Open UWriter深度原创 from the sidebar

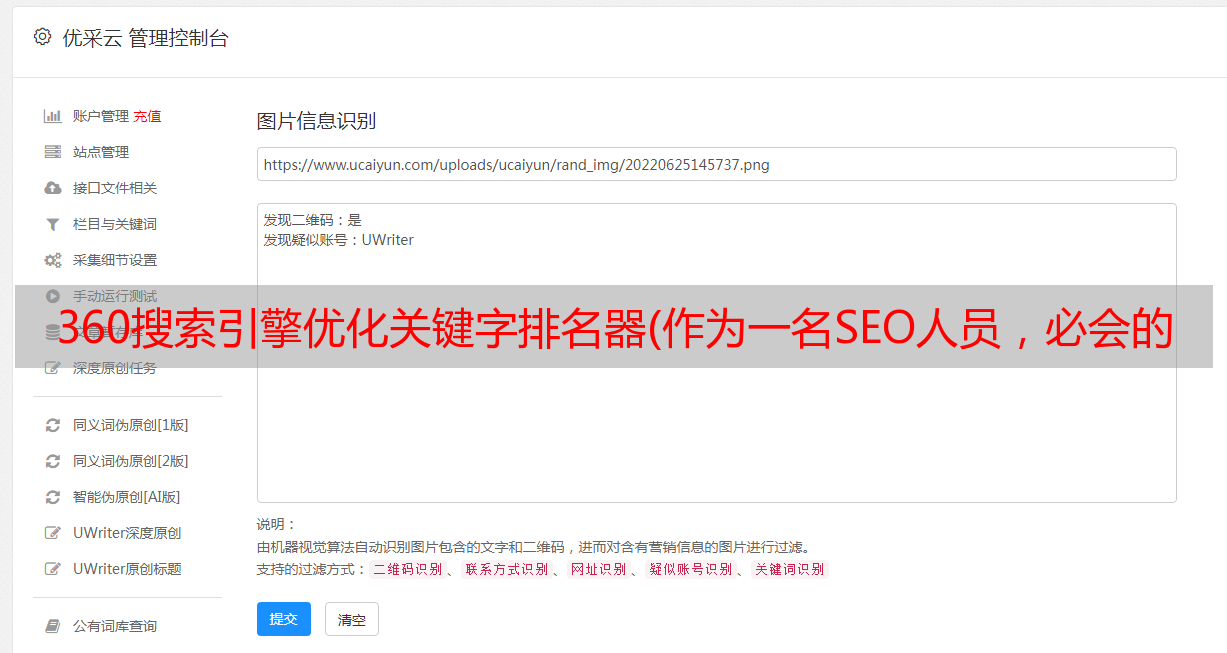pos(127,533)
